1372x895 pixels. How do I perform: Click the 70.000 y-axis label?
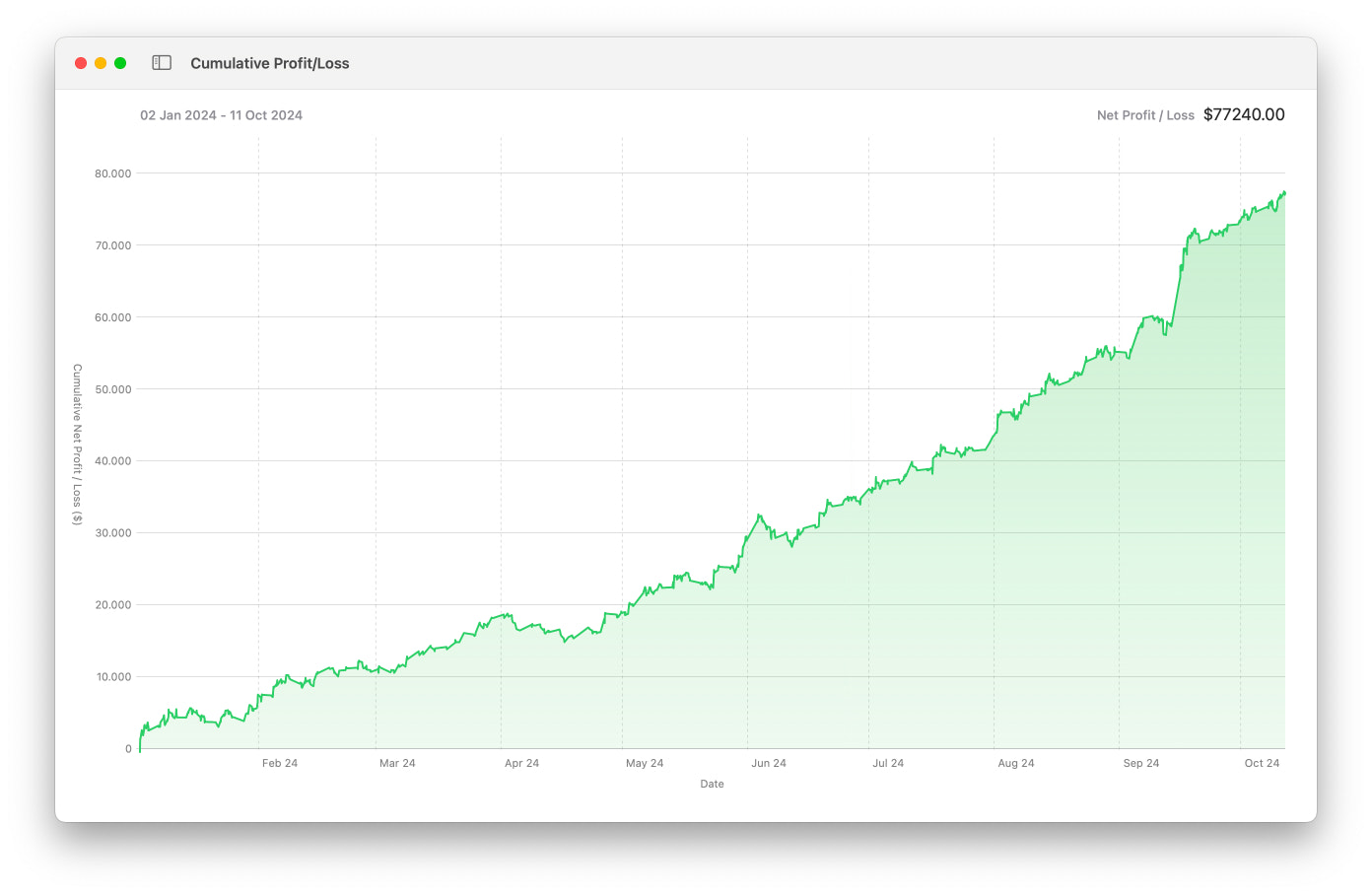pos(113,245)
